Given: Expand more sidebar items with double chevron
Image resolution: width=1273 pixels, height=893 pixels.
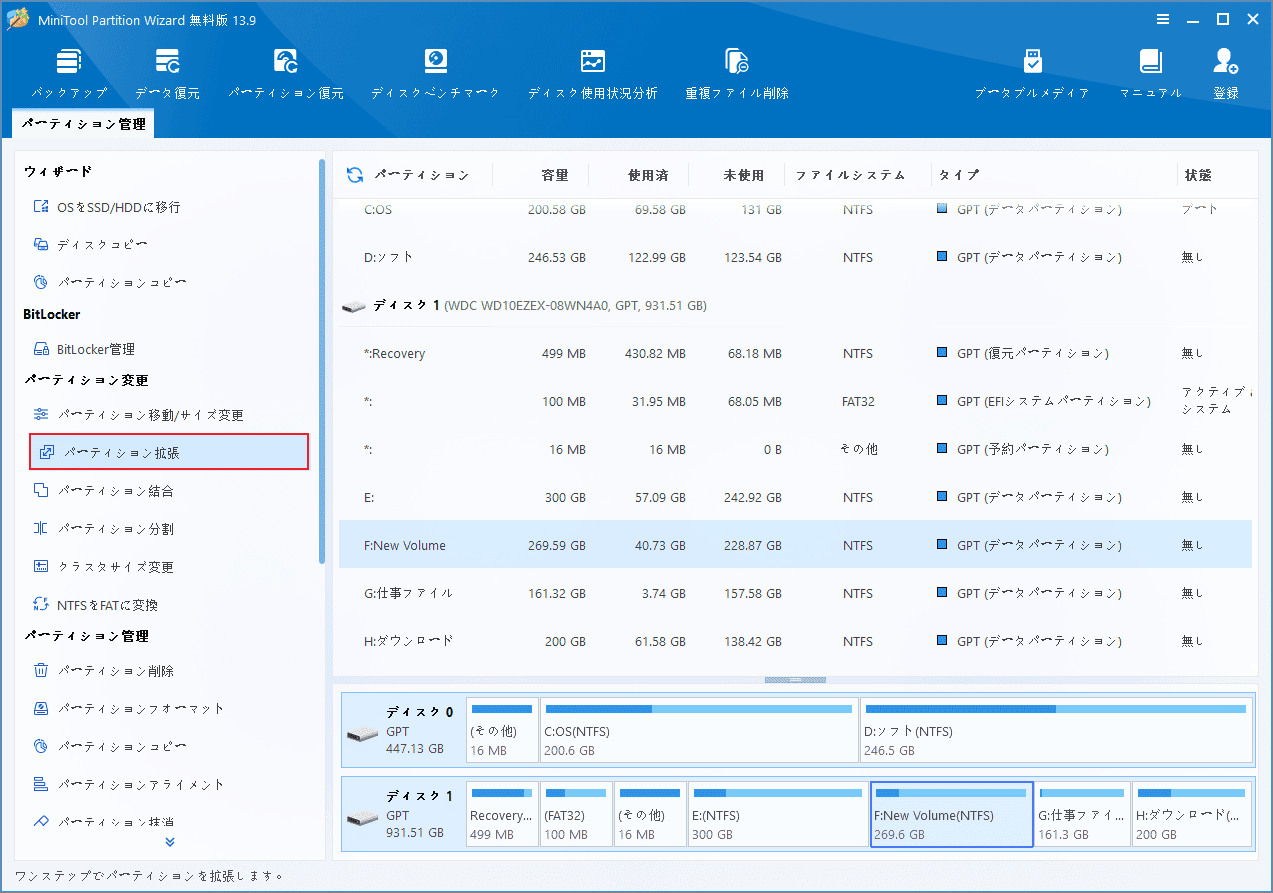Looking at the screenshot, I should tap(170, 842).
